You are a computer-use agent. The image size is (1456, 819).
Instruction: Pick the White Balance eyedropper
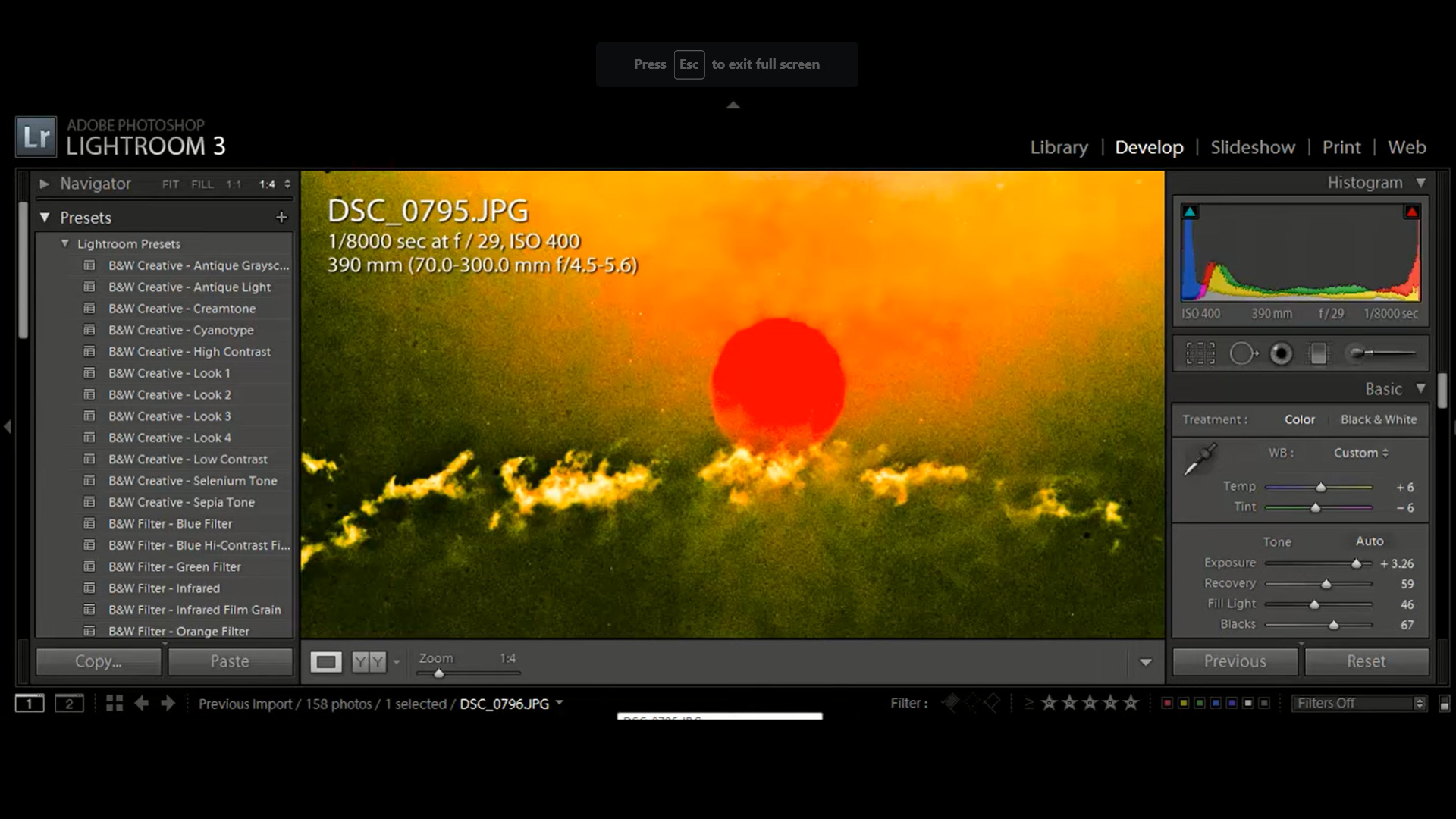coord(1200,460)
